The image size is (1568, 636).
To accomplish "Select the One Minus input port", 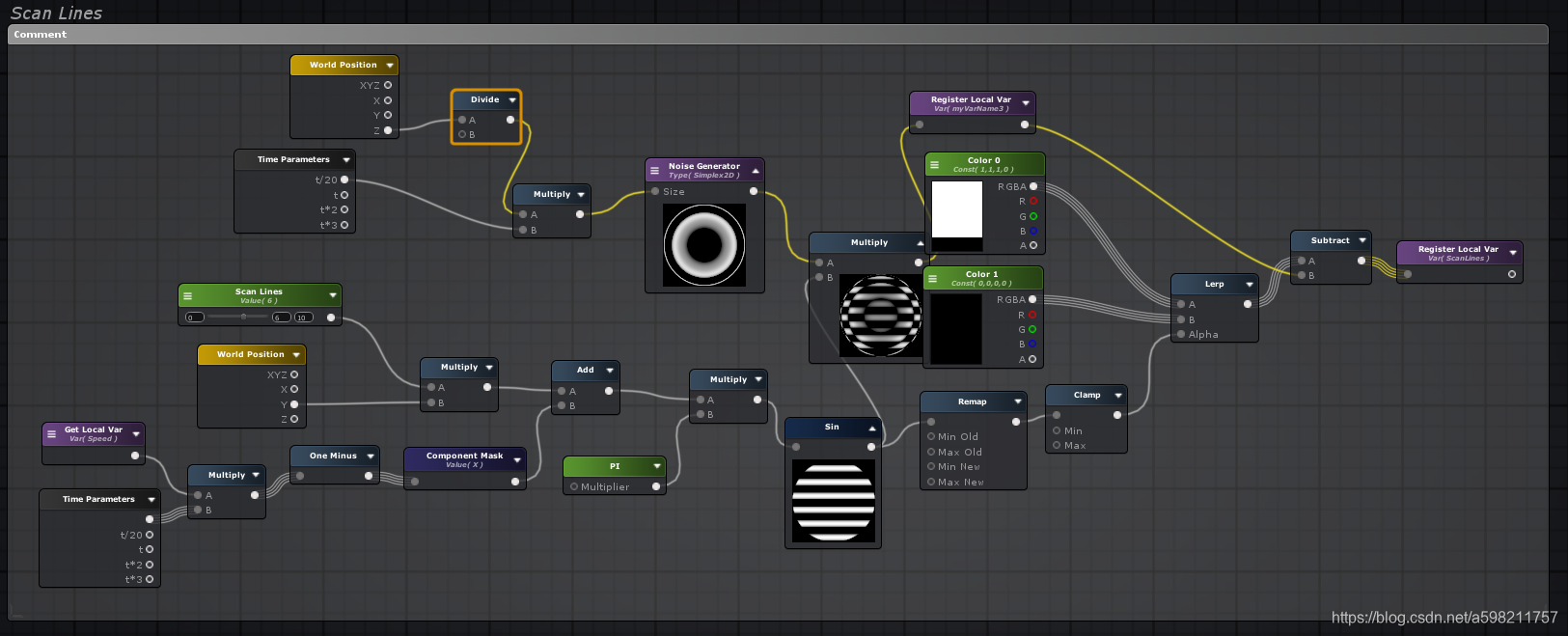I will click(300, 476).
